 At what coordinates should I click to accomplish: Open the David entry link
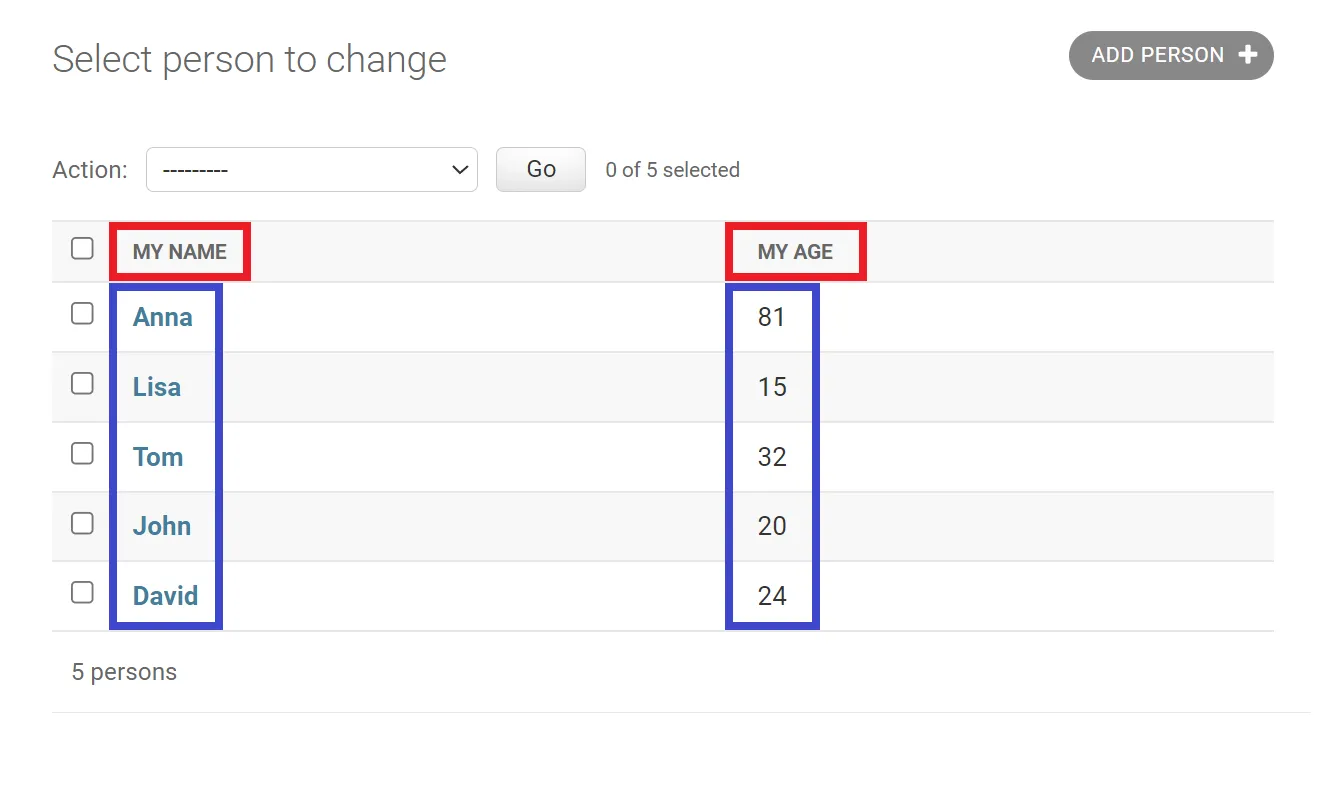165,597
